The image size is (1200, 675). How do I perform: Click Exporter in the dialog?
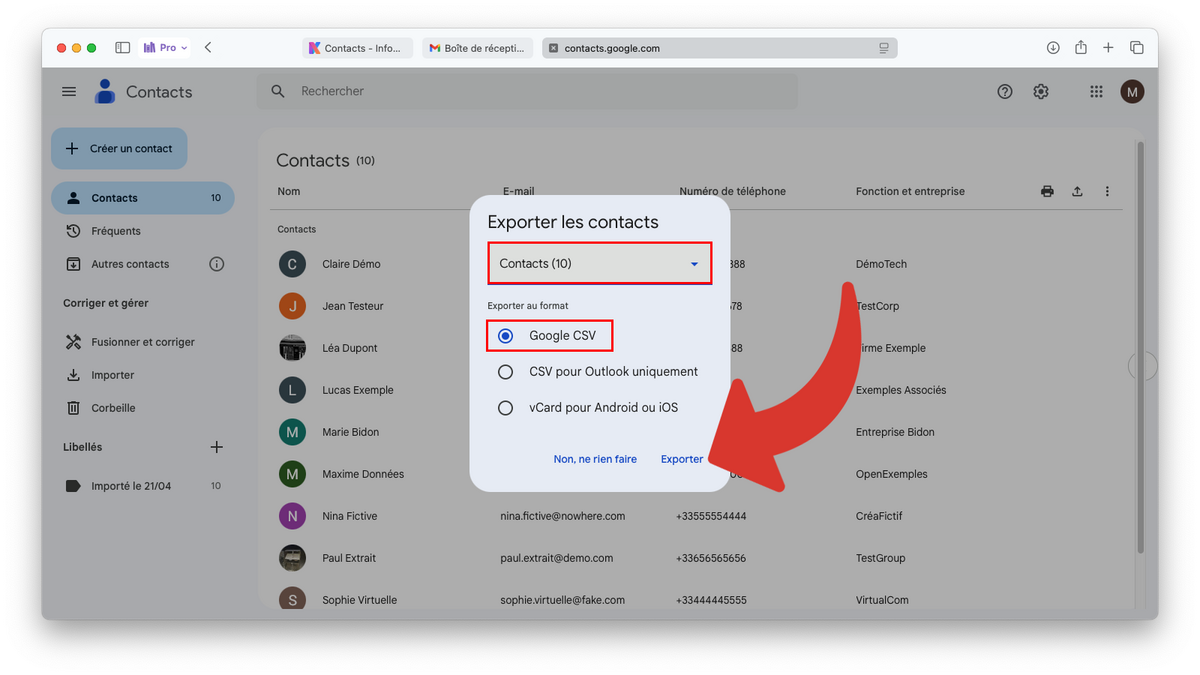point(682,459)
